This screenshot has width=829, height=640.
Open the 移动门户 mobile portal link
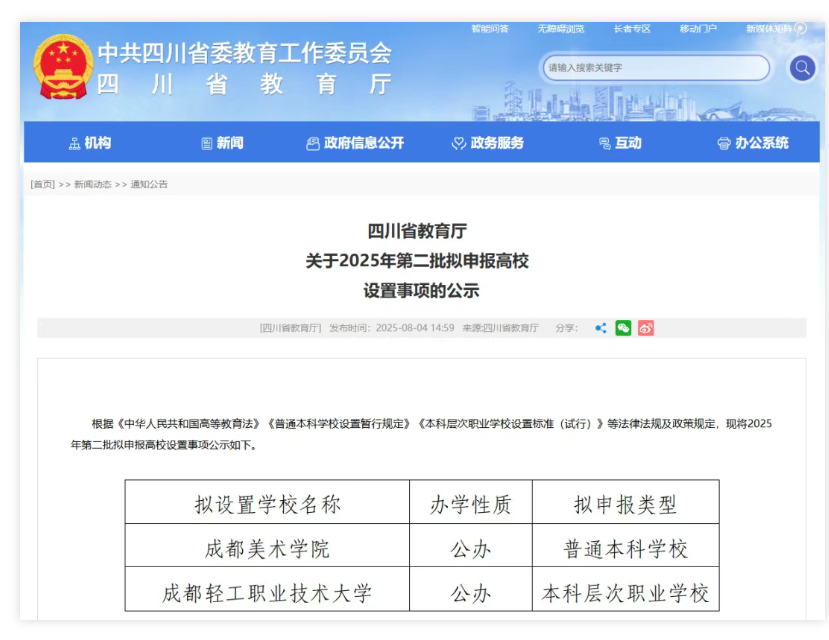click(x=698, y=29)
